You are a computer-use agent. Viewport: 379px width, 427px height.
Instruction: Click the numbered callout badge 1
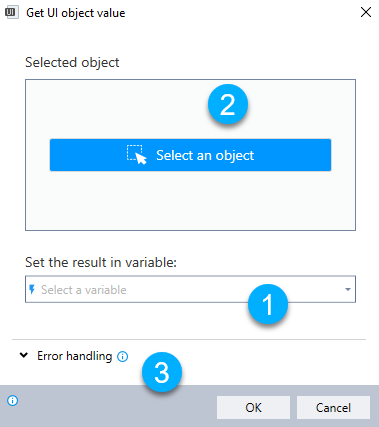point(268,304)
